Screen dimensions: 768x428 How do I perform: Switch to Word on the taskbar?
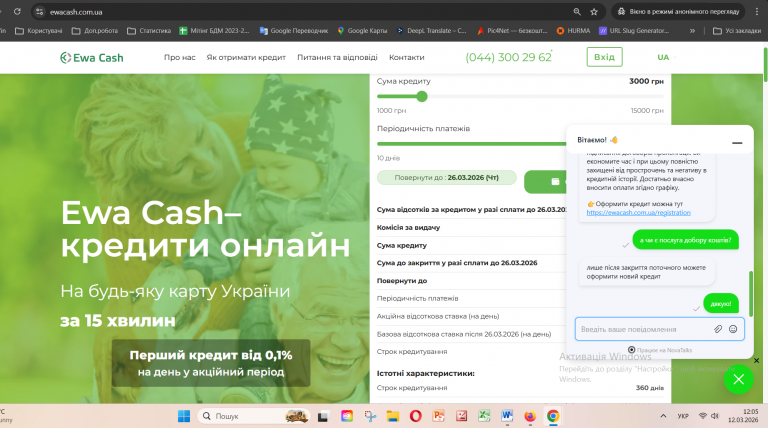point(507,416)
